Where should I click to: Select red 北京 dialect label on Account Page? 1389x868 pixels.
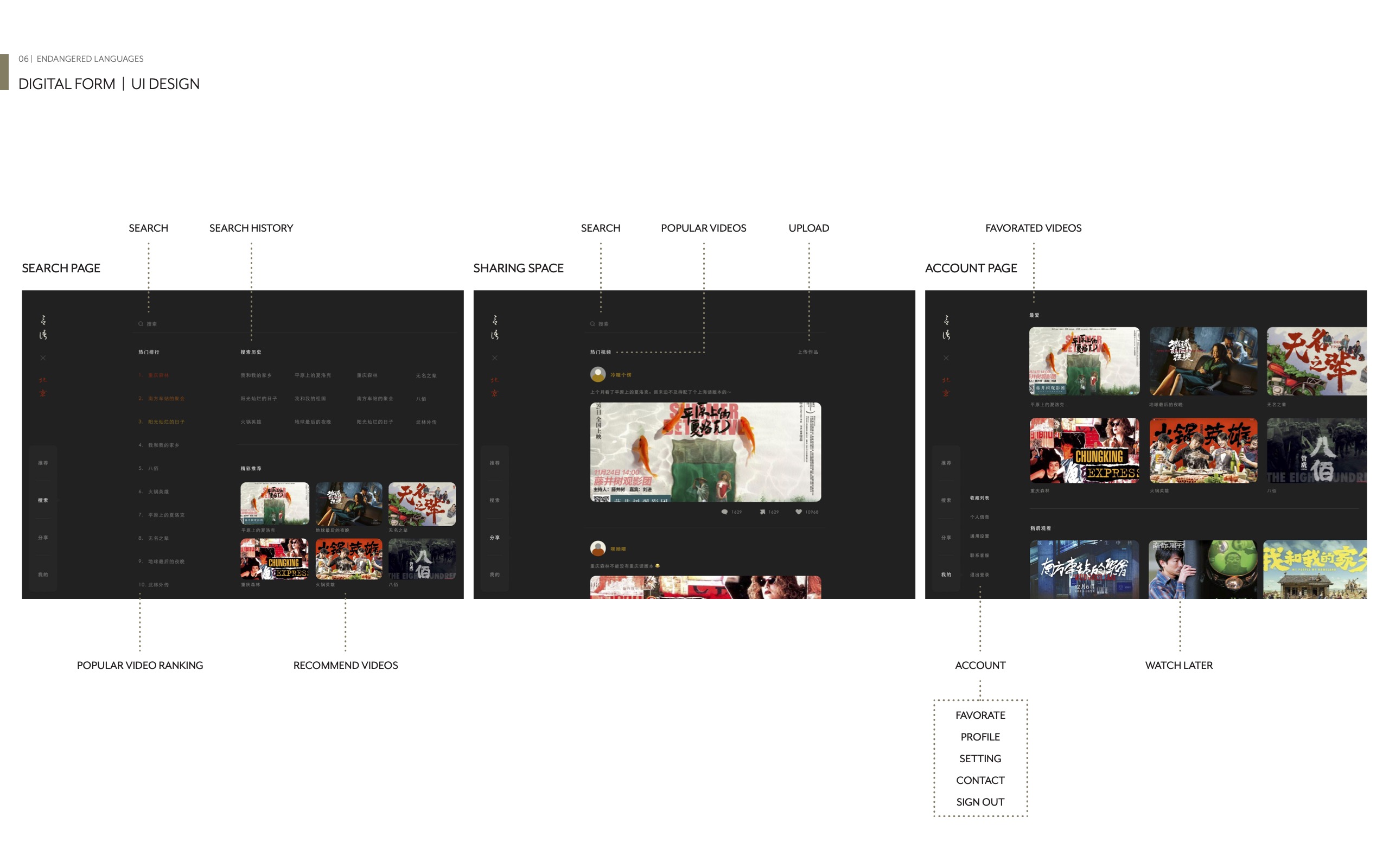(946, 386)
